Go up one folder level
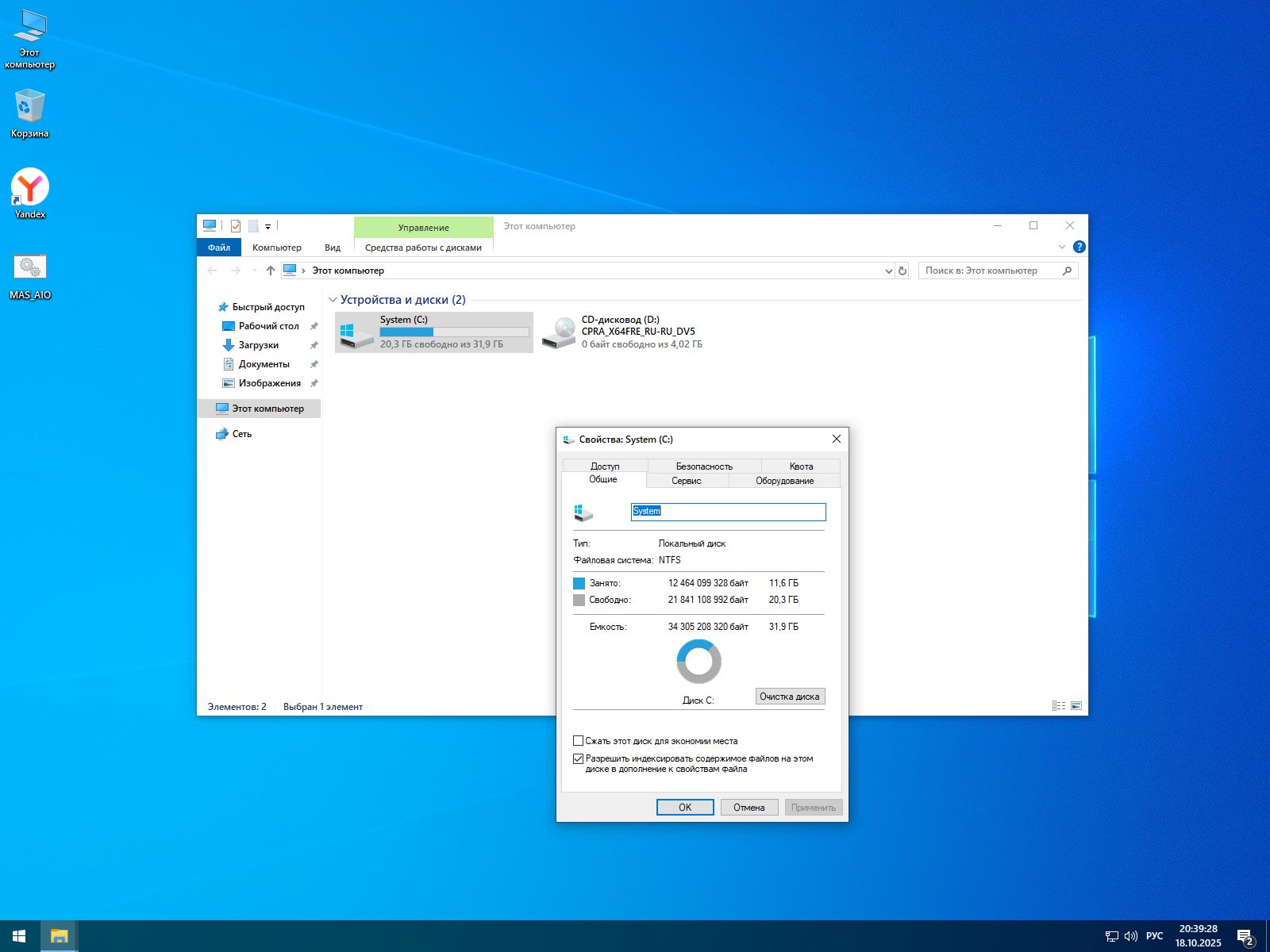The width and height of the screenshot is (1270, 952). click(271, 271)
